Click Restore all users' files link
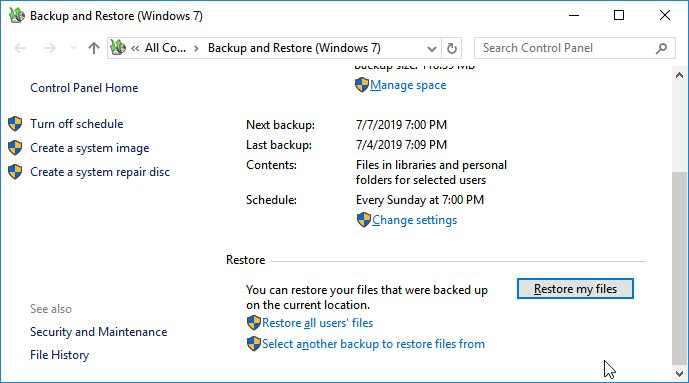 pyautogui.click(x=317, y=323)
